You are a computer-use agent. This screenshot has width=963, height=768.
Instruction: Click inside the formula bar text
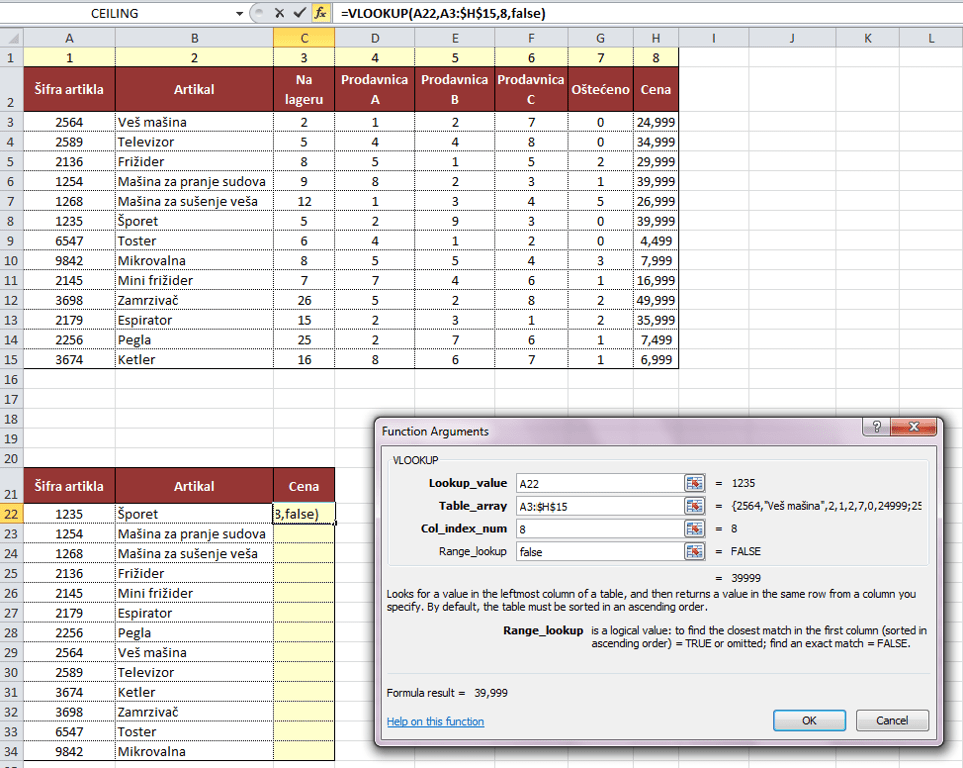(443, 14)
